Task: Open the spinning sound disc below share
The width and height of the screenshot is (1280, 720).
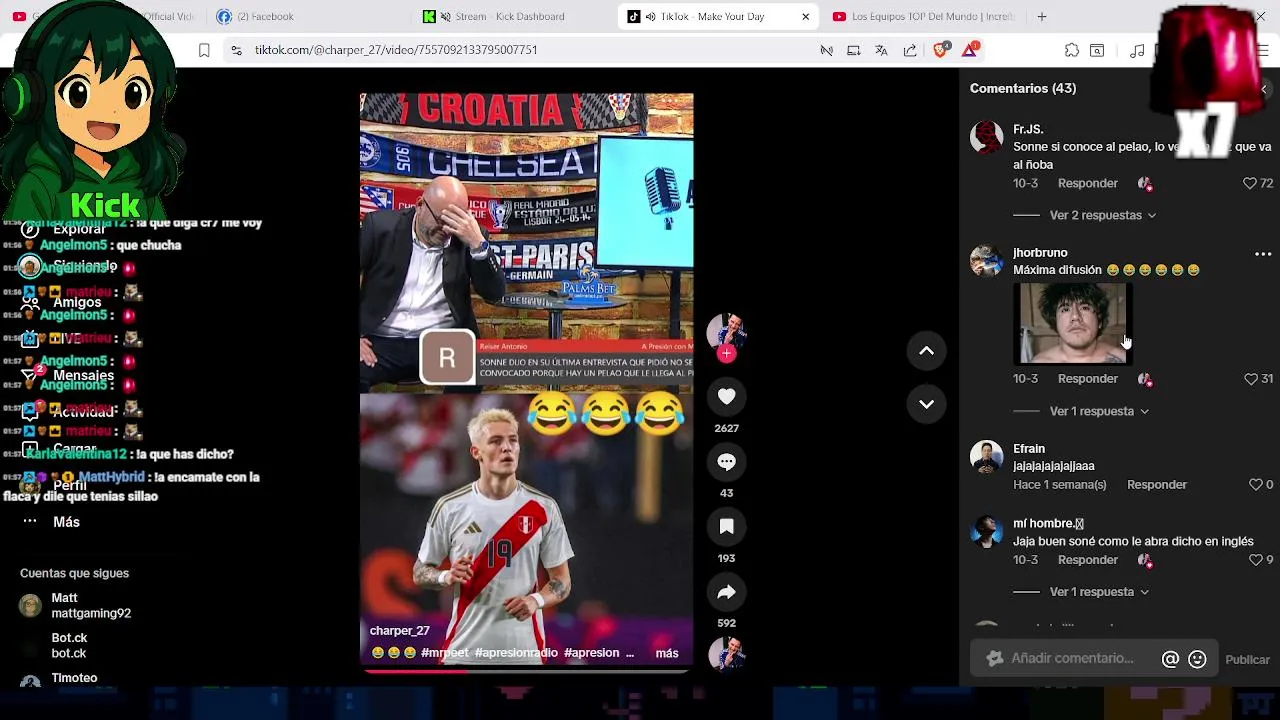Action: 727,654
